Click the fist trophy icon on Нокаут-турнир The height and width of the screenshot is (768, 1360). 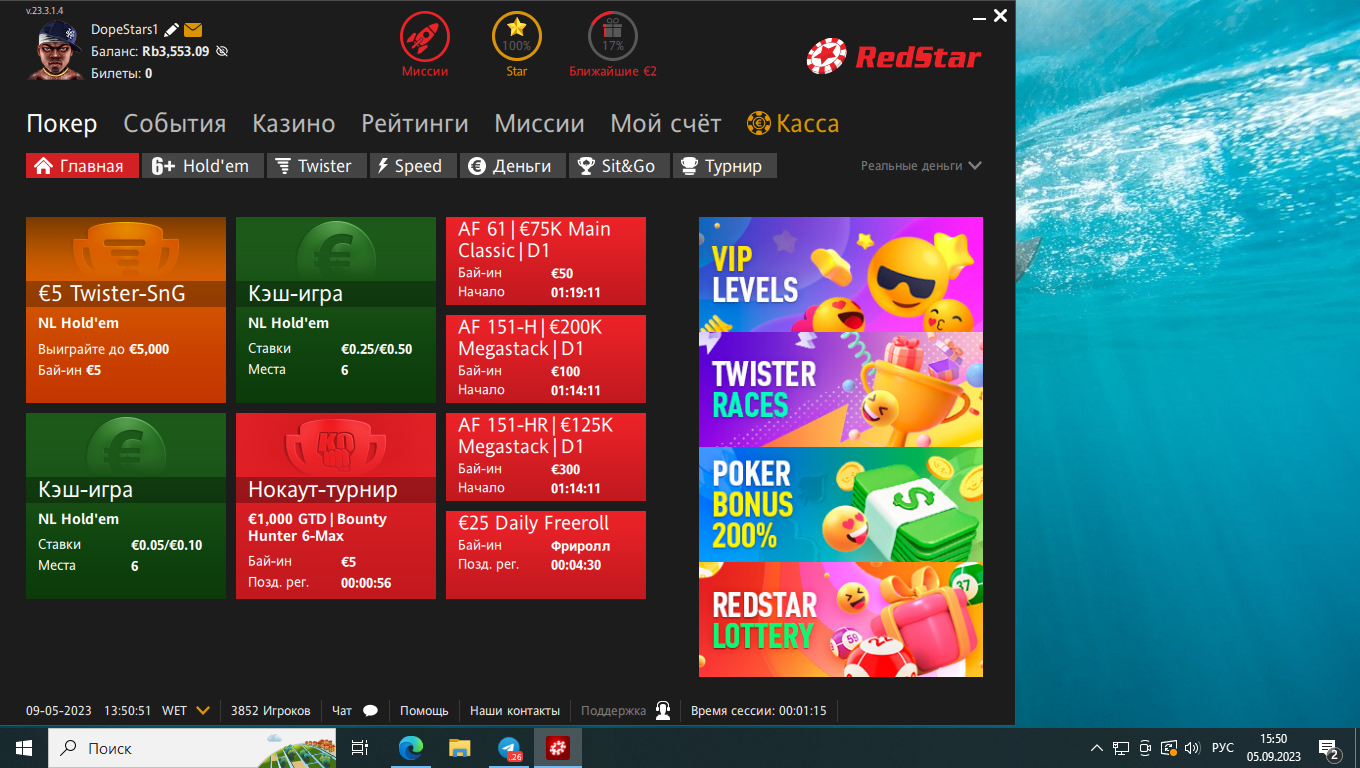point(336,447)
